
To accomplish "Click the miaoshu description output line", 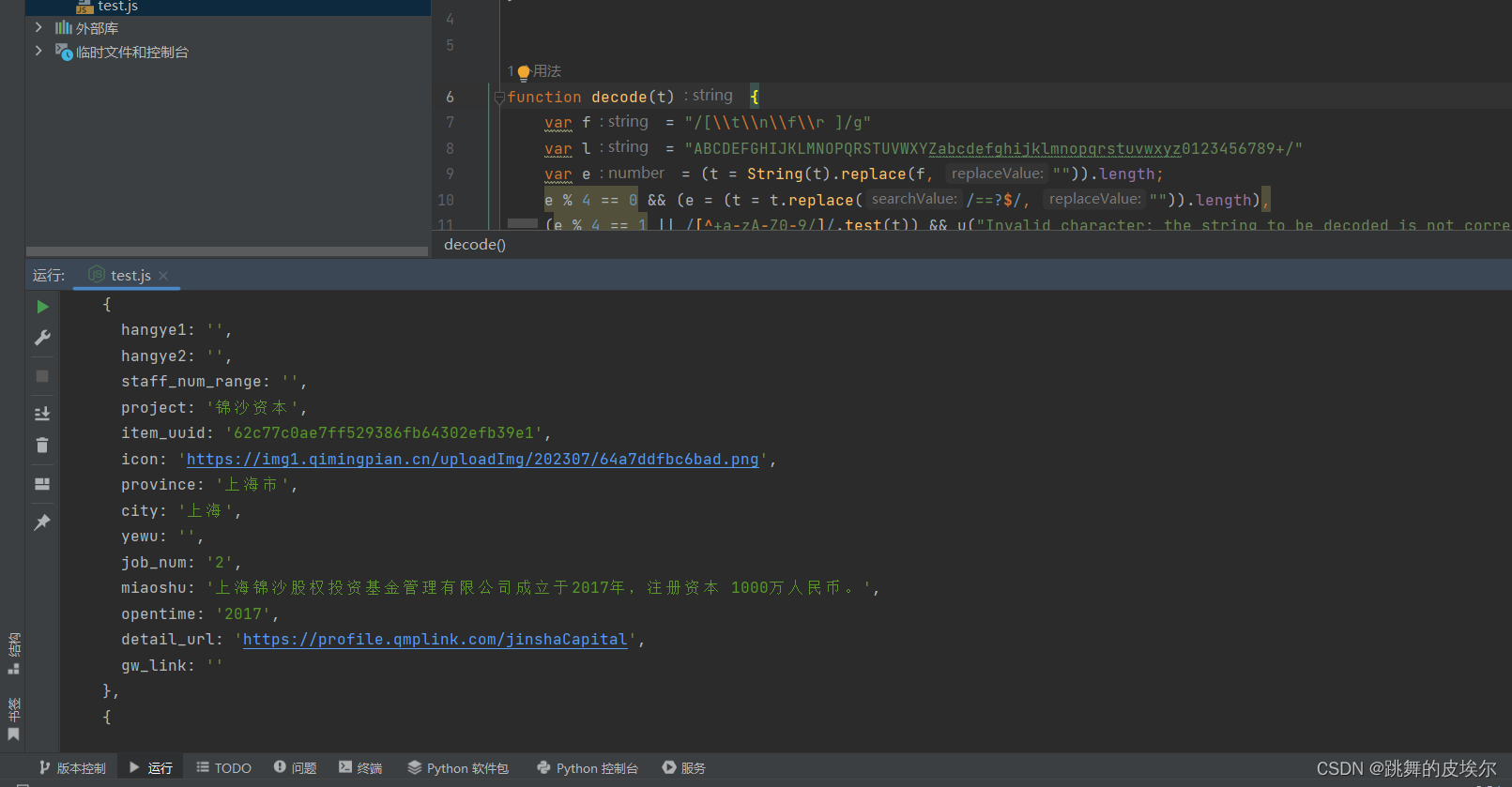I will pos(500,588).
